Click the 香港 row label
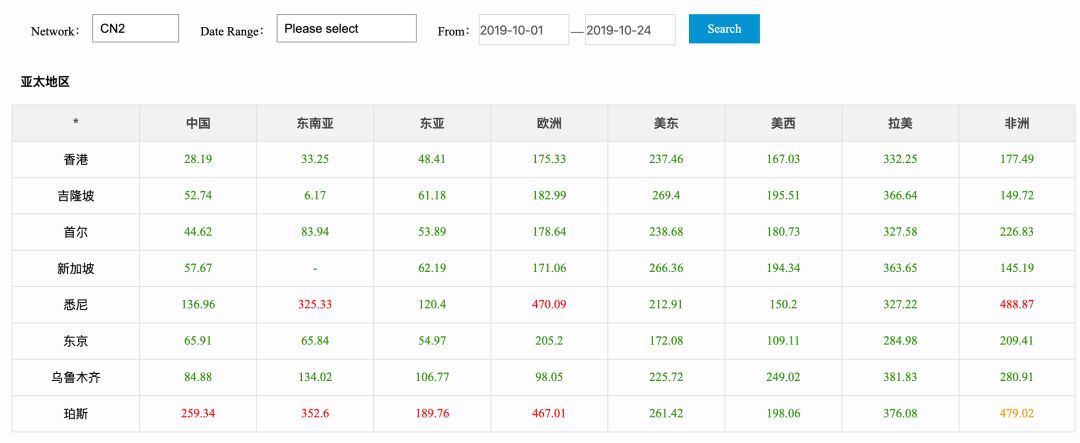The height and width of the screenshot is (443, 1080). click(x=75, y=160)
